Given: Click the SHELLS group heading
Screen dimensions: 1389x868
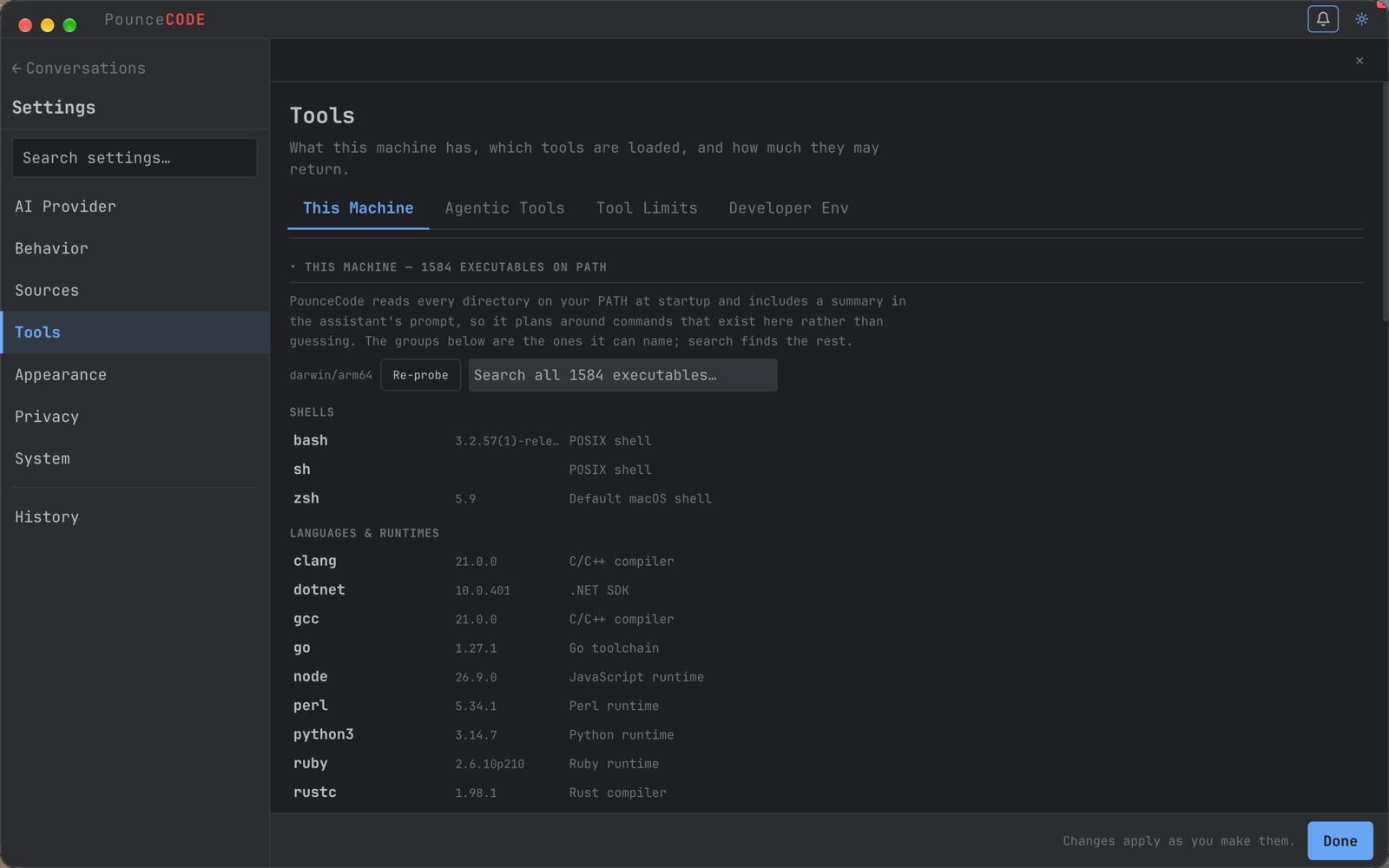Looking at the screenshot, I should point(312,412).
